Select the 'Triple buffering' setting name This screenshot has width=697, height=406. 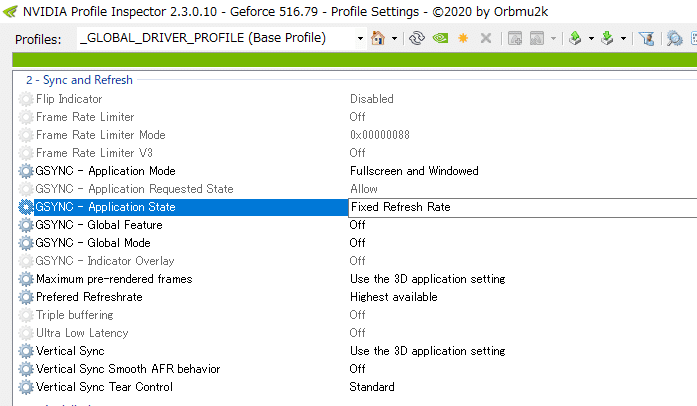click(75, 315)
